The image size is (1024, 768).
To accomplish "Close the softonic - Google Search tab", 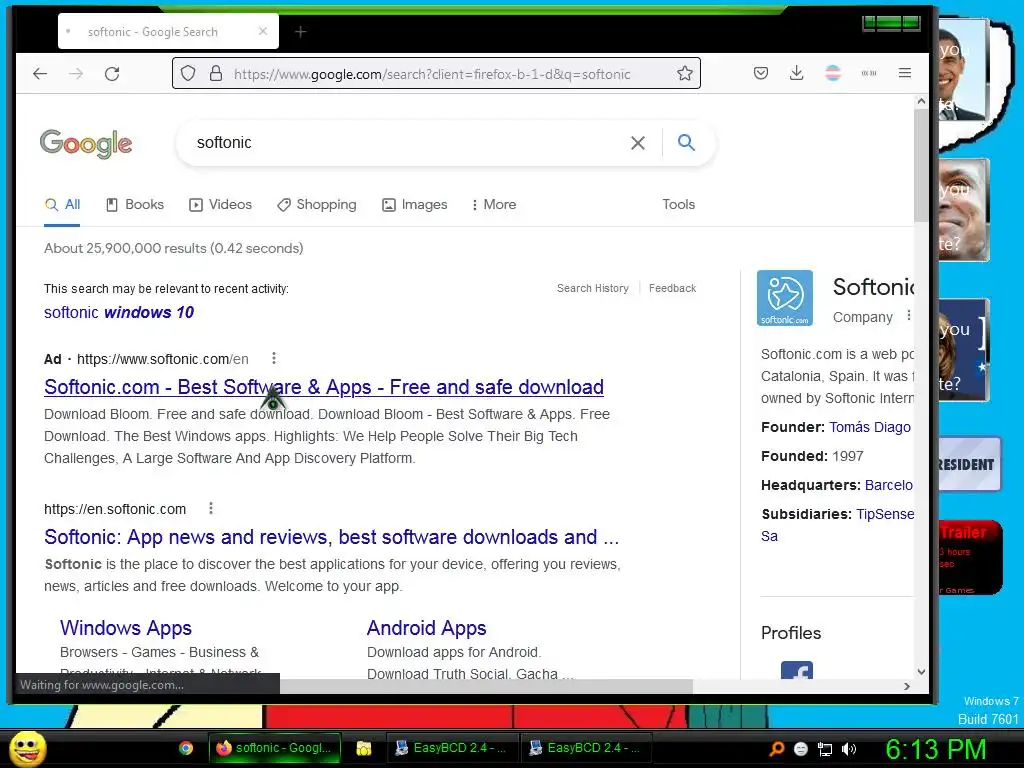I will [263, 31].
